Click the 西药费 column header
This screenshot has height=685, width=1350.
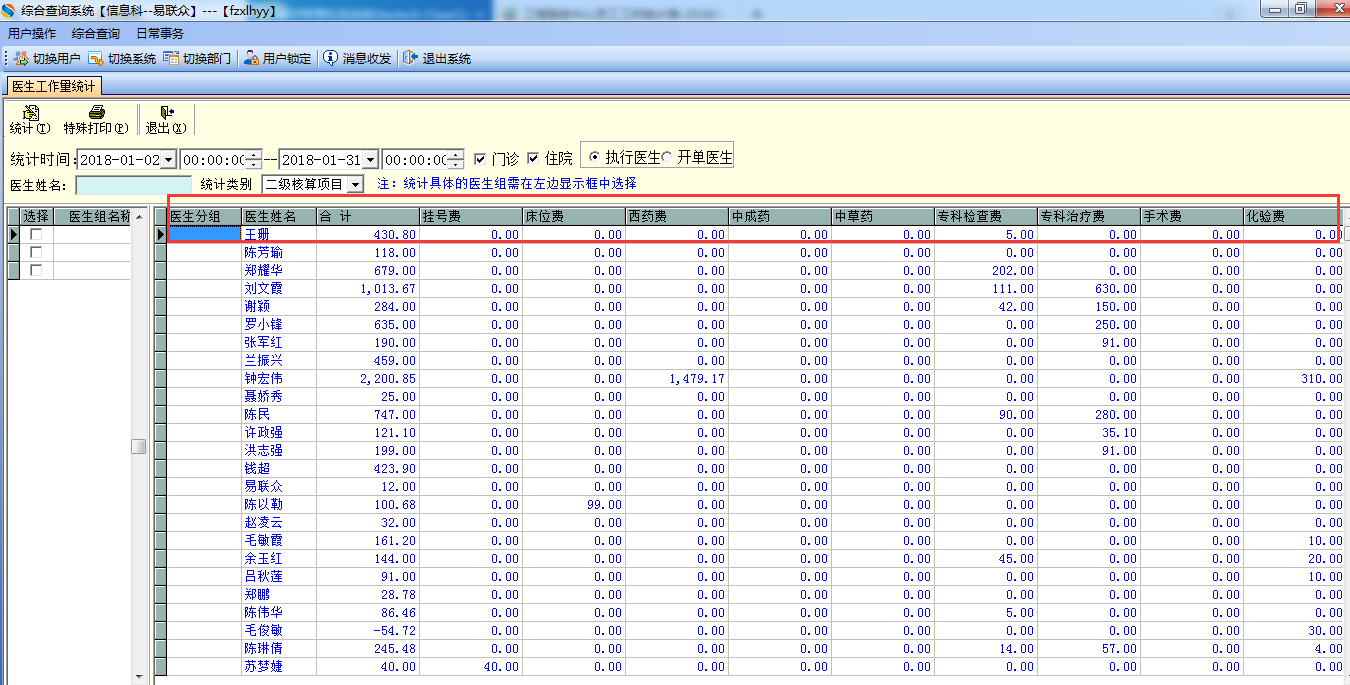(677, 216)
